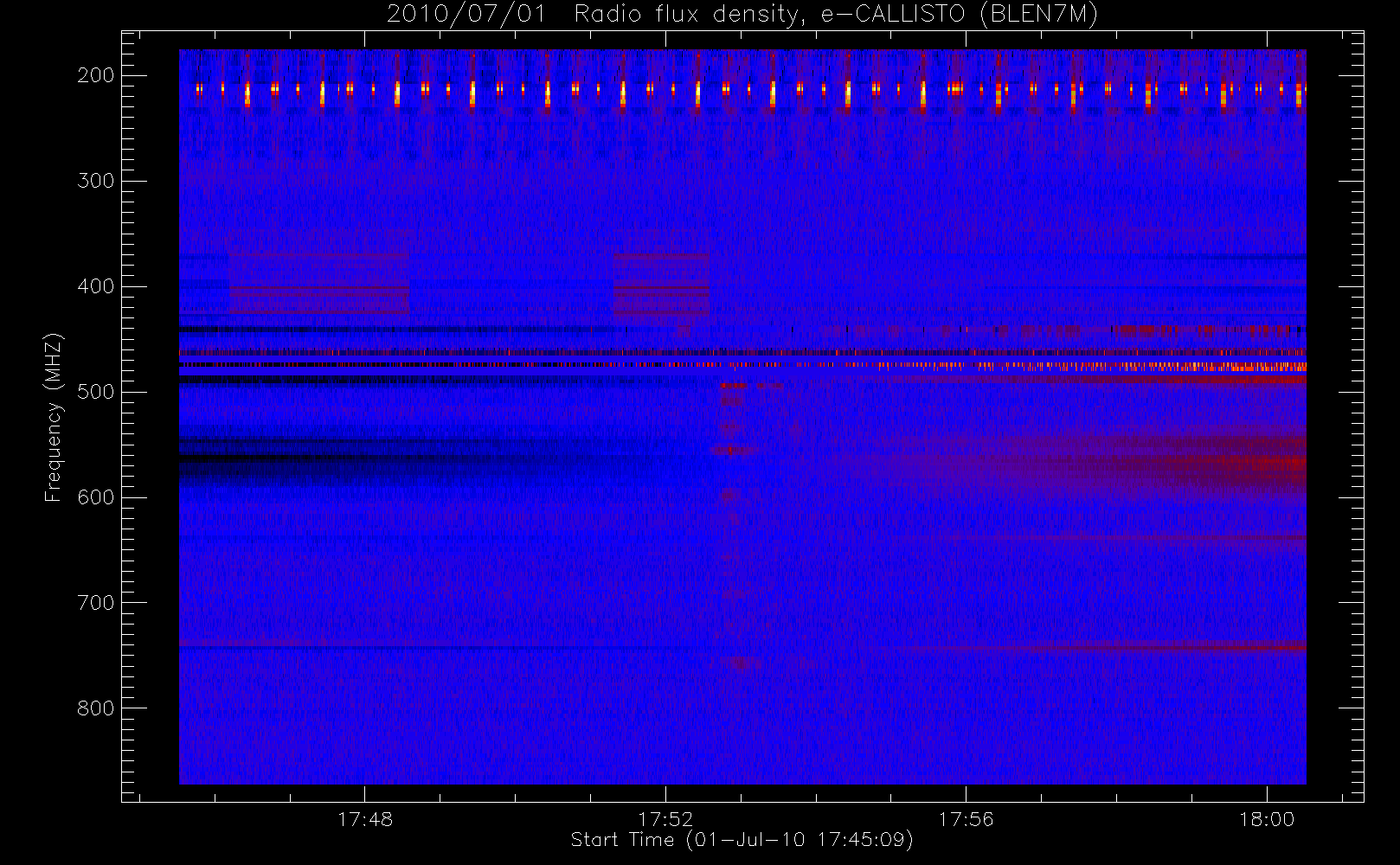Select the 200 frequency tick label

click(96, 75)
